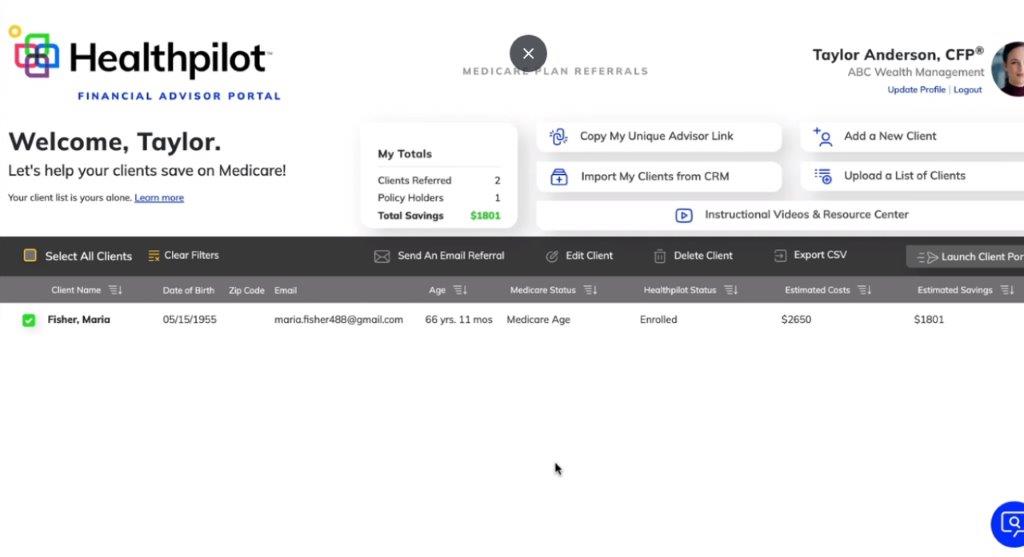Click the trash Delete Client icon
1024x557 pixels.
[x=660, y=257]
